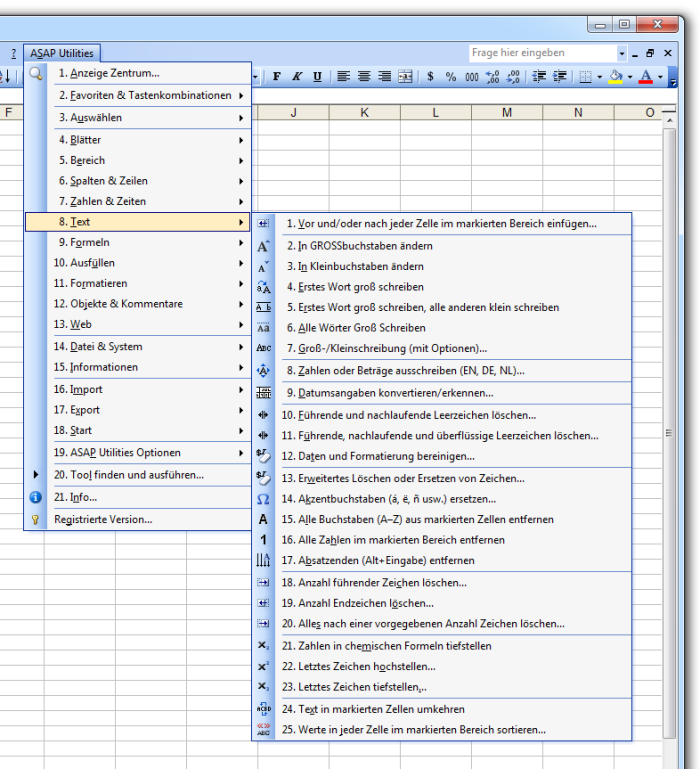
Task: Restore the workbook window inside Excel
Action: pos(650,53)
